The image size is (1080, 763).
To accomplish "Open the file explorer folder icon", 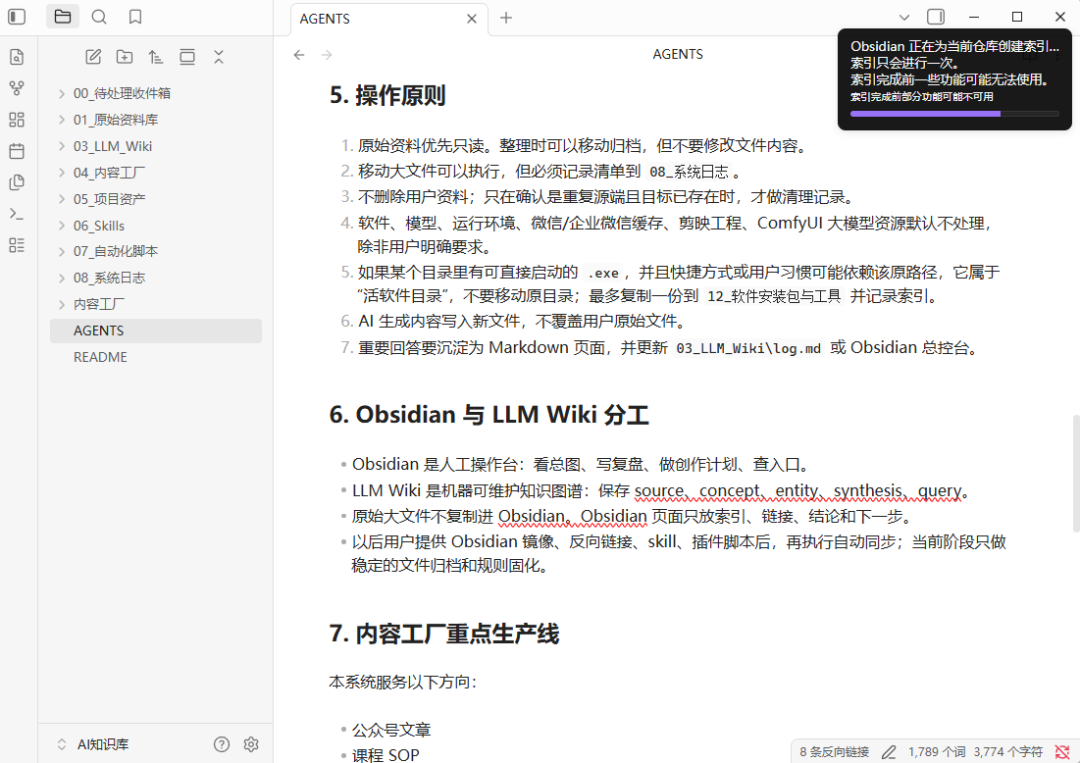I will (x=63, y=17).
